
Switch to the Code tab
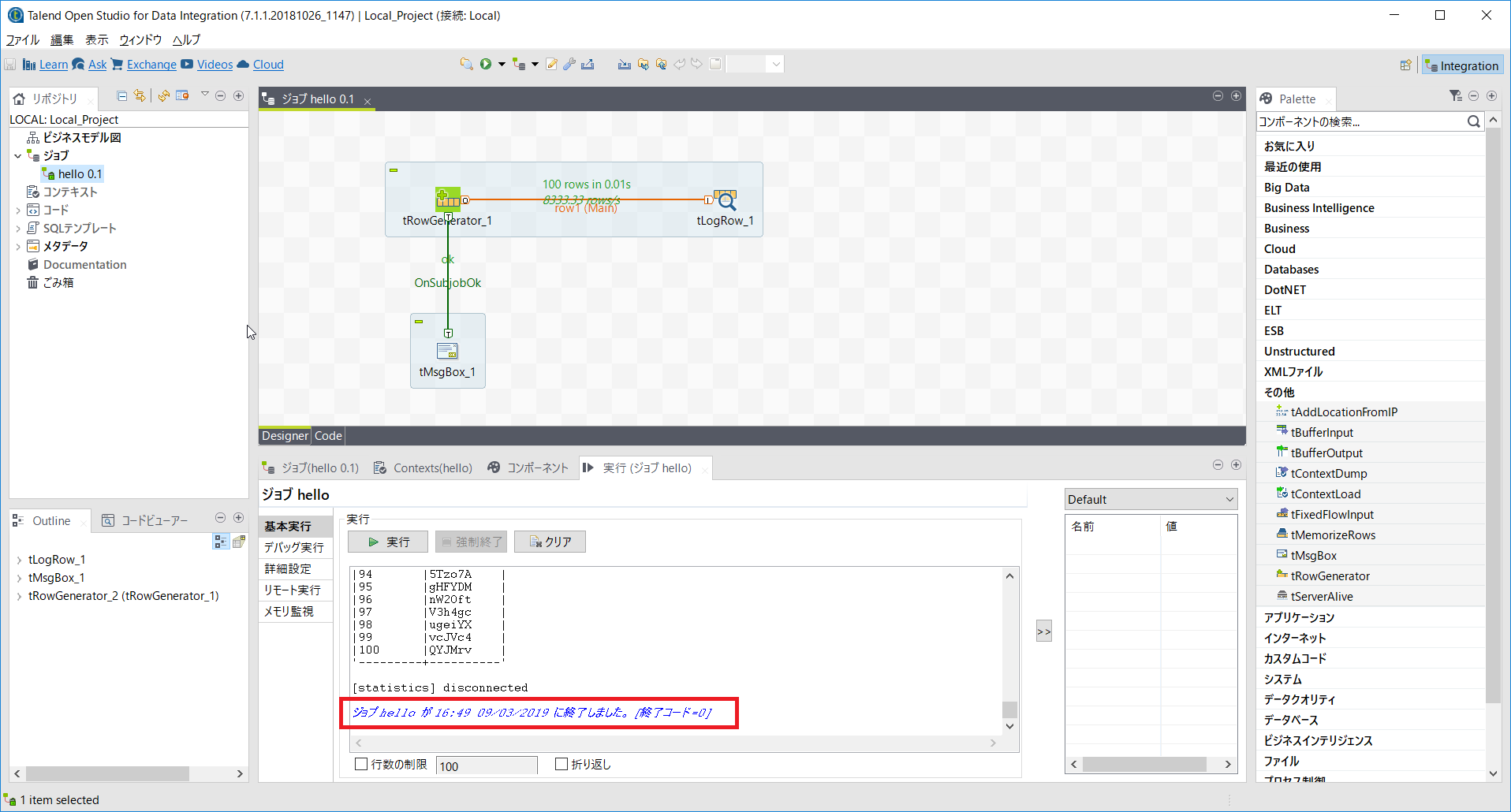pyautogui.click(x=328, y=435)
